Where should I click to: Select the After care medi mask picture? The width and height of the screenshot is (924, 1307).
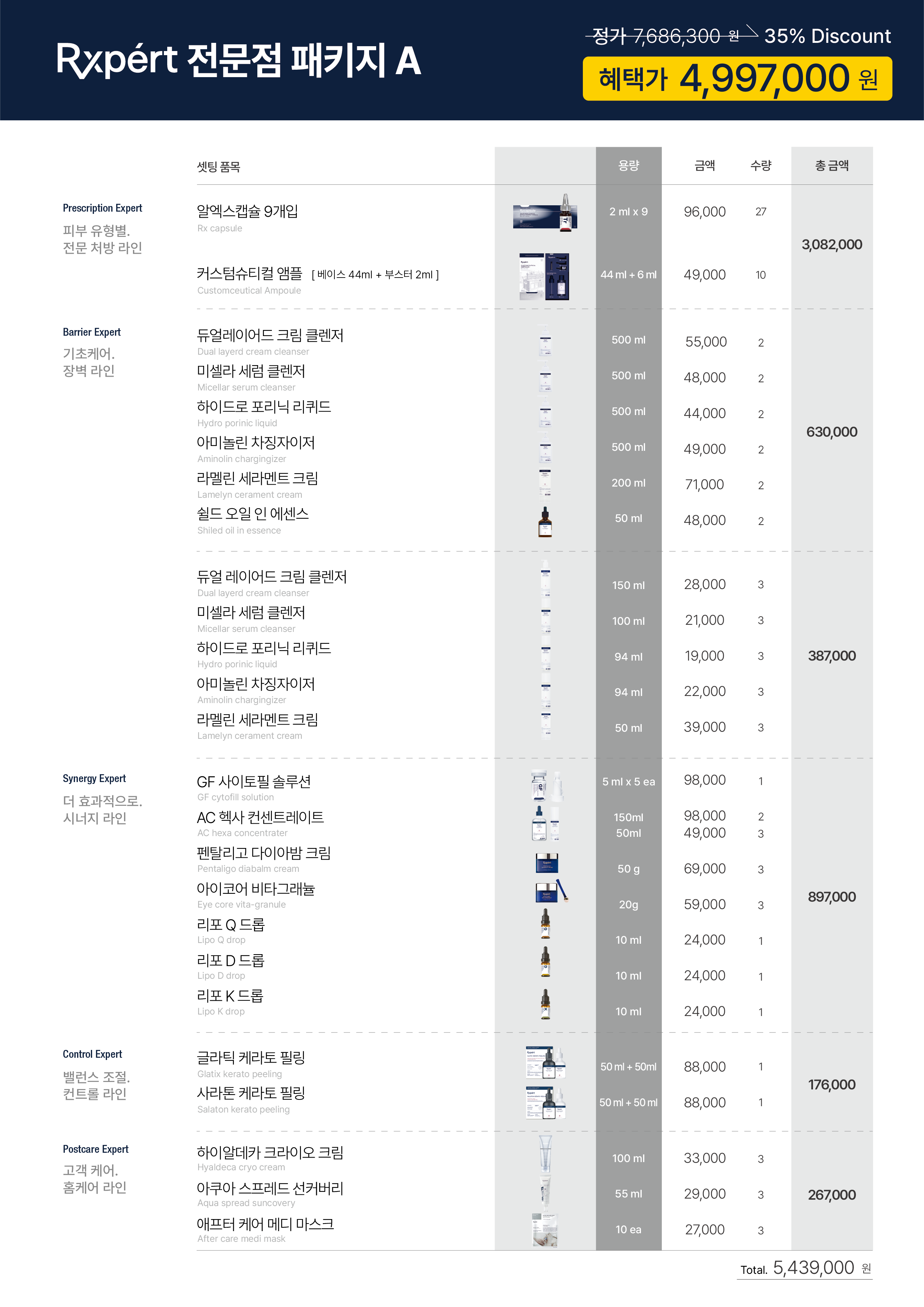click(x=545, y=1230)
